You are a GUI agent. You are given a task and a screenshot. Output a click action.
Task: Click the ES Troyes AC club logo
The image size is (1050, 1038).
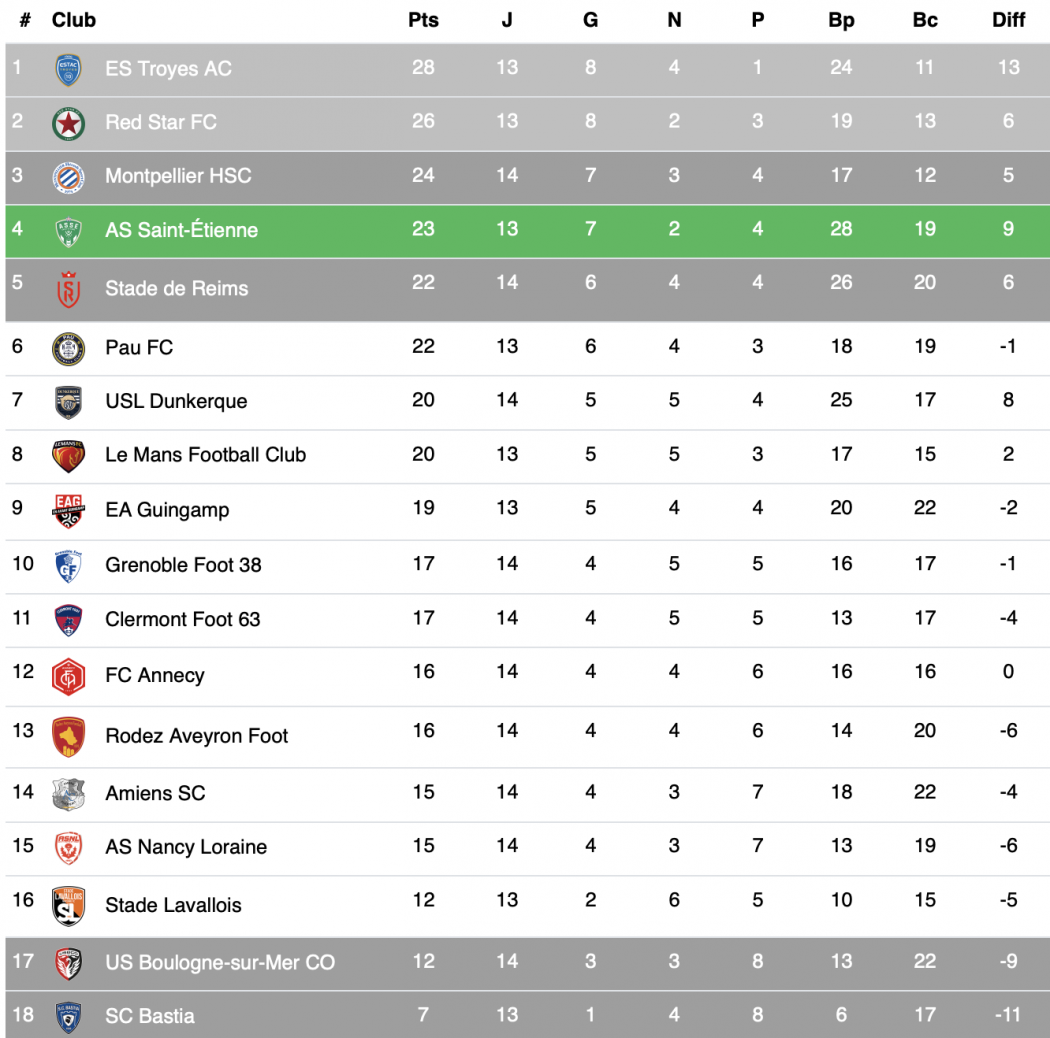pyautogui.click(x=68, y=69)
